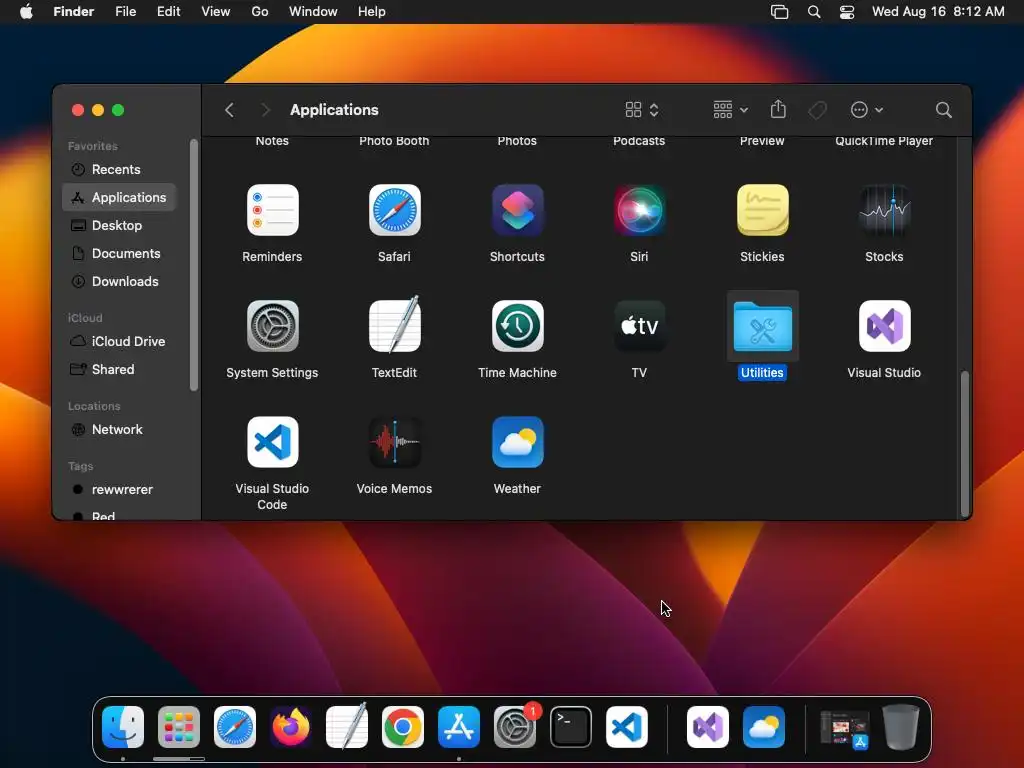Open the Go menu
The width and height of the screenshot is (1024, 768).
point(260,12)
